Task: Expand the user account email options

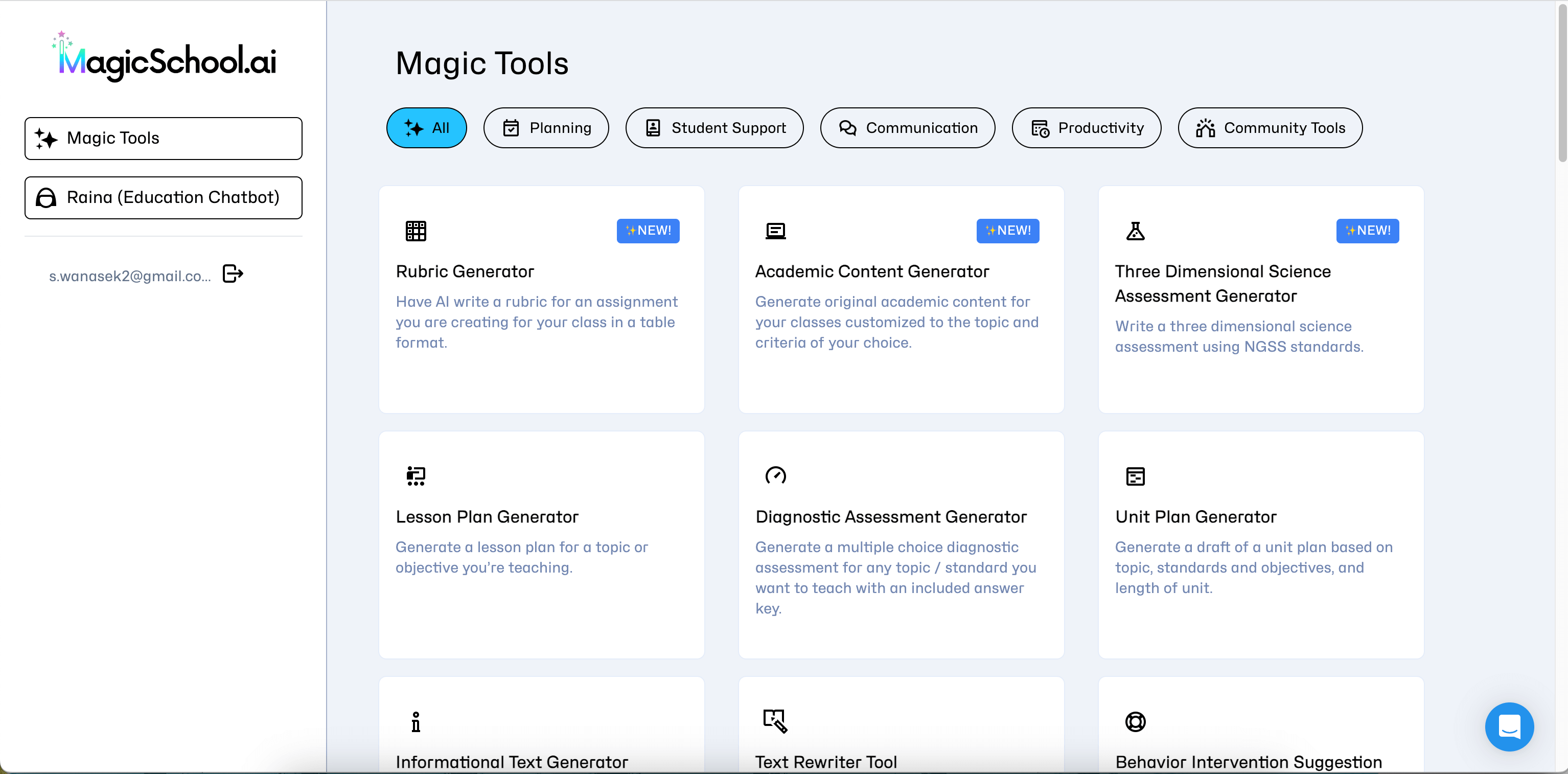Action: pos(129,275)
